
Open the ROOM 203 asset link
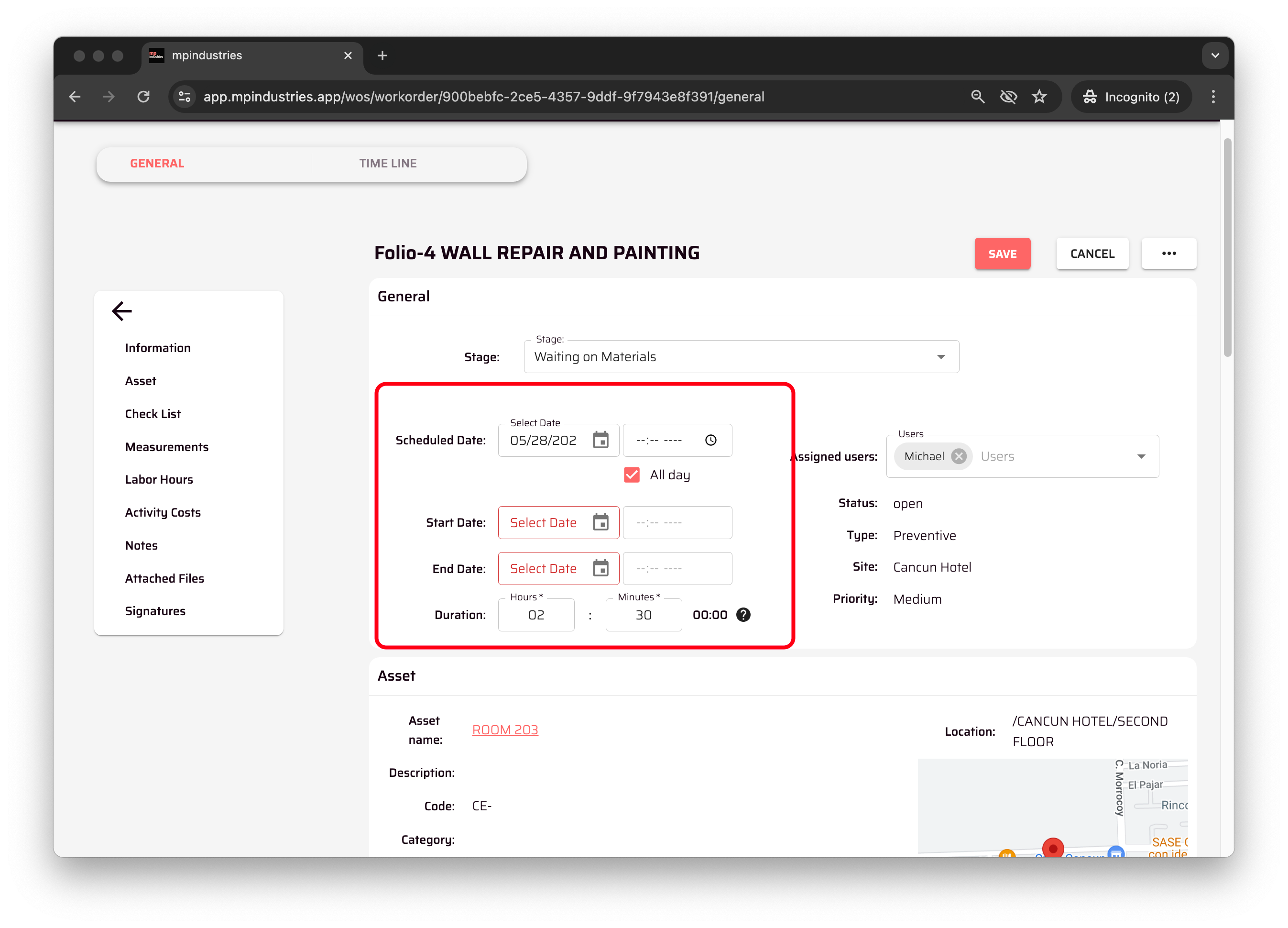504,729
